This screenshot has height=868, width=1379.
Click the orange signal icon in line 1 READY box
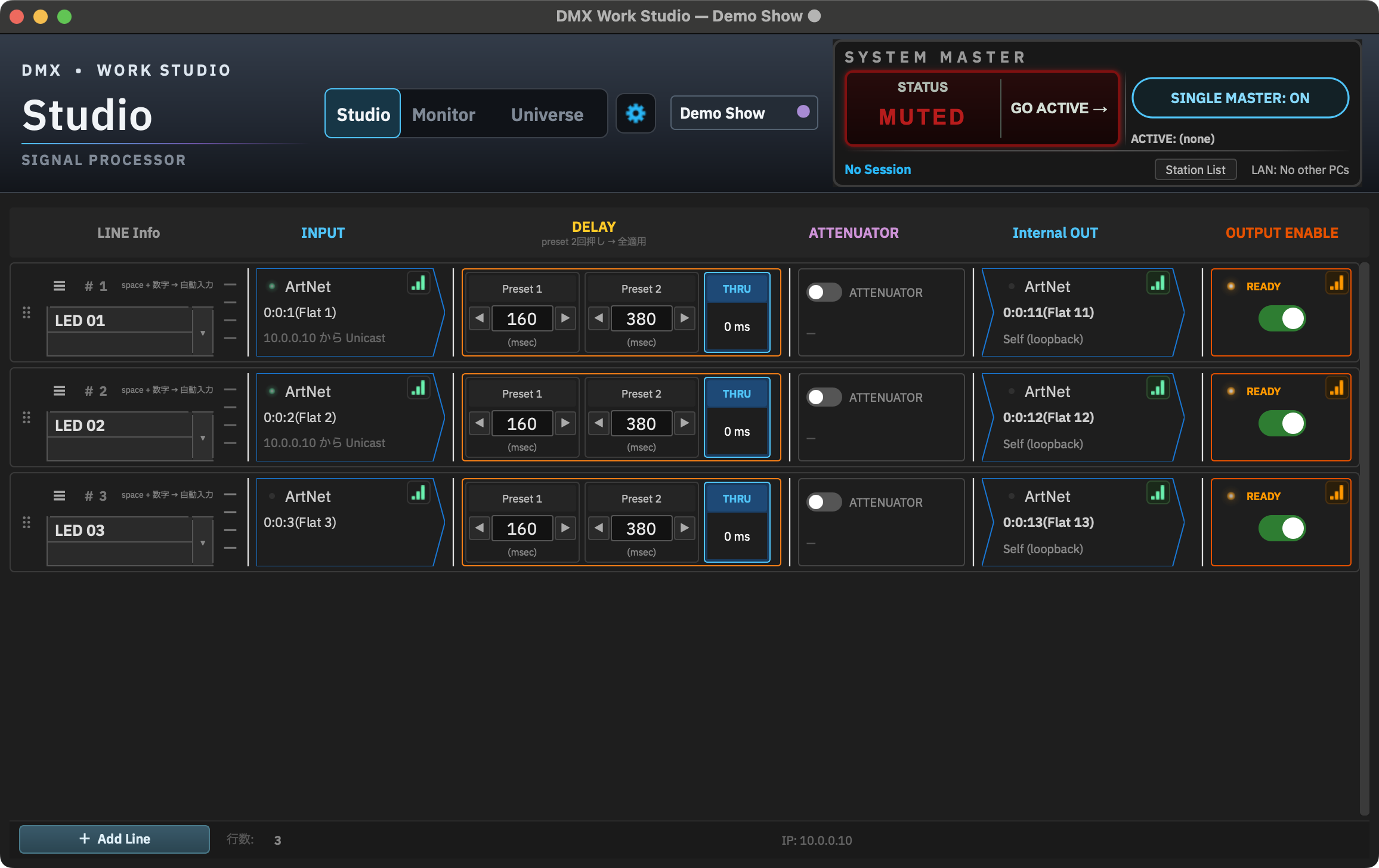click(1337, 283)
